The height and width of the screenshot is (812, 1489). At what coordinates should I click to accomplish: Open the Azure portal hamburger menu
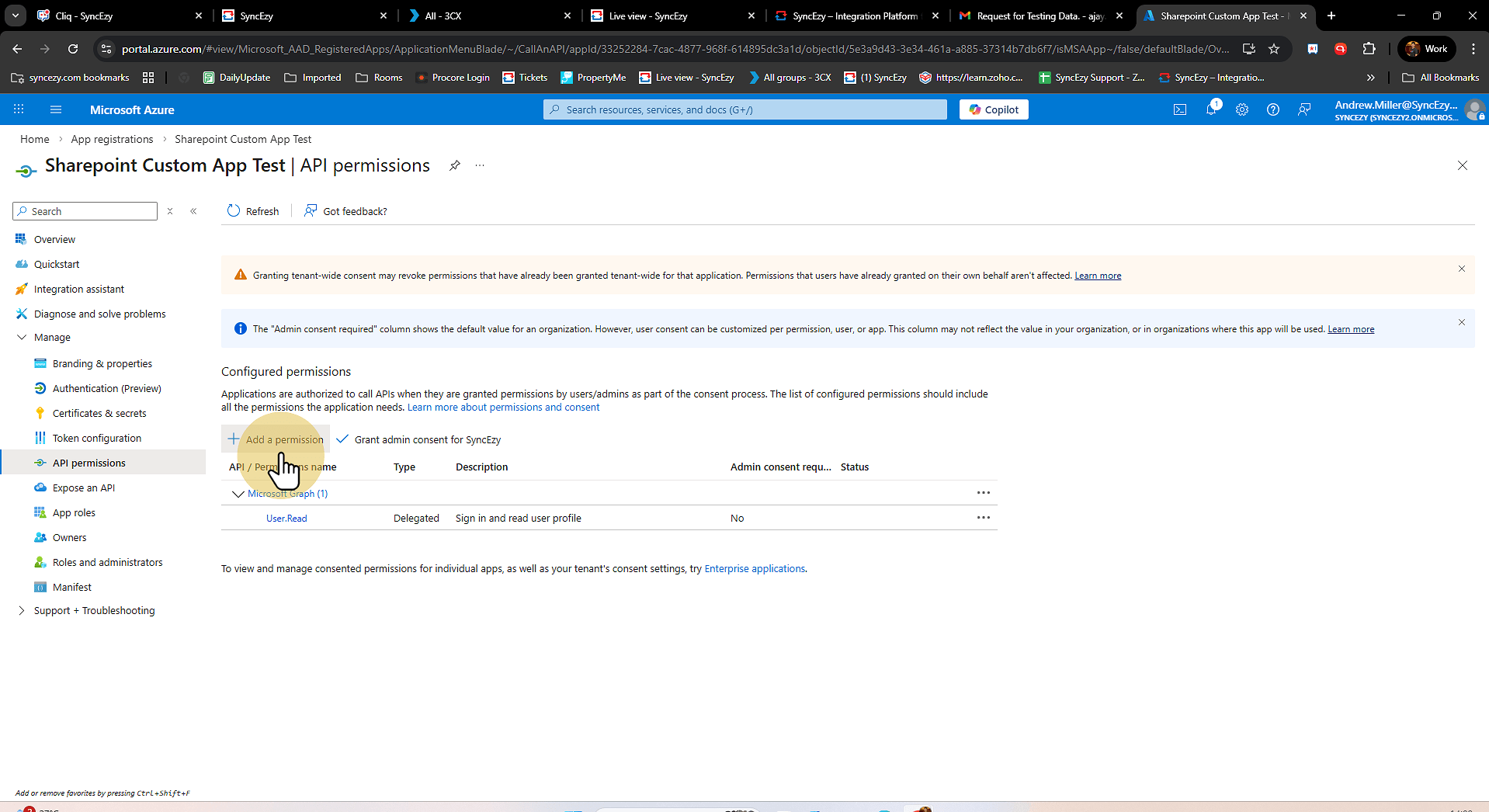click(56, 109)
